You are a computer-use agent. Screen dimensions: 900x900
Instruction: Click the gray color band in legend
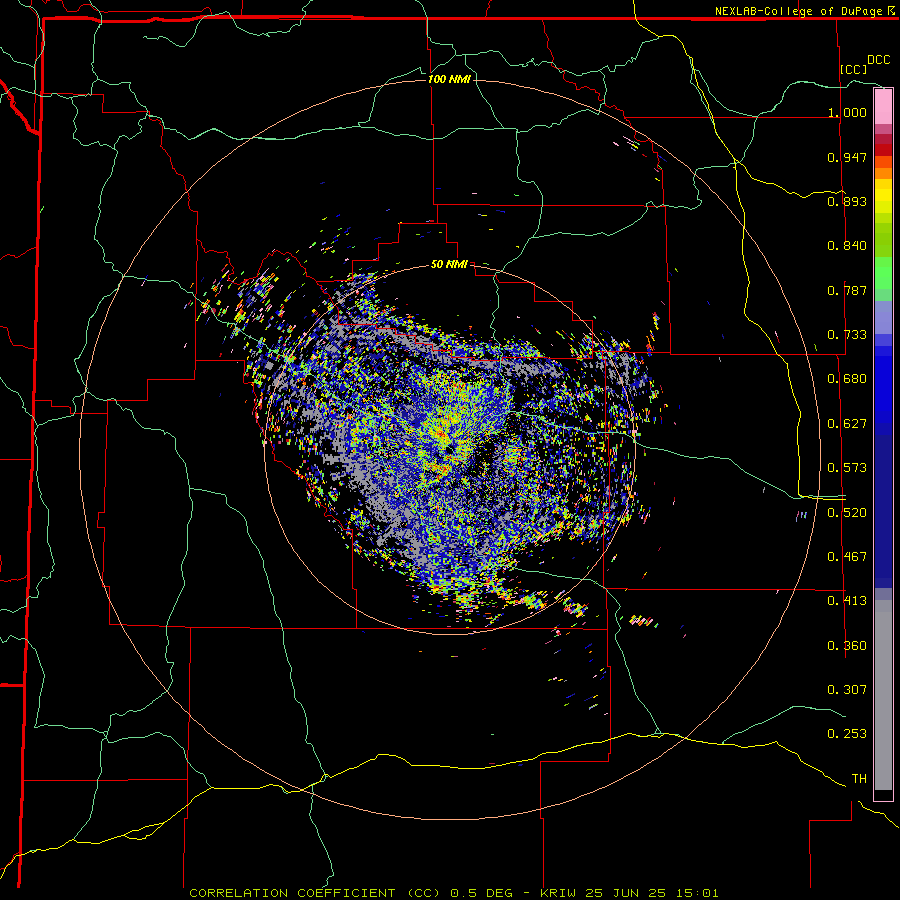click(883, 695)
